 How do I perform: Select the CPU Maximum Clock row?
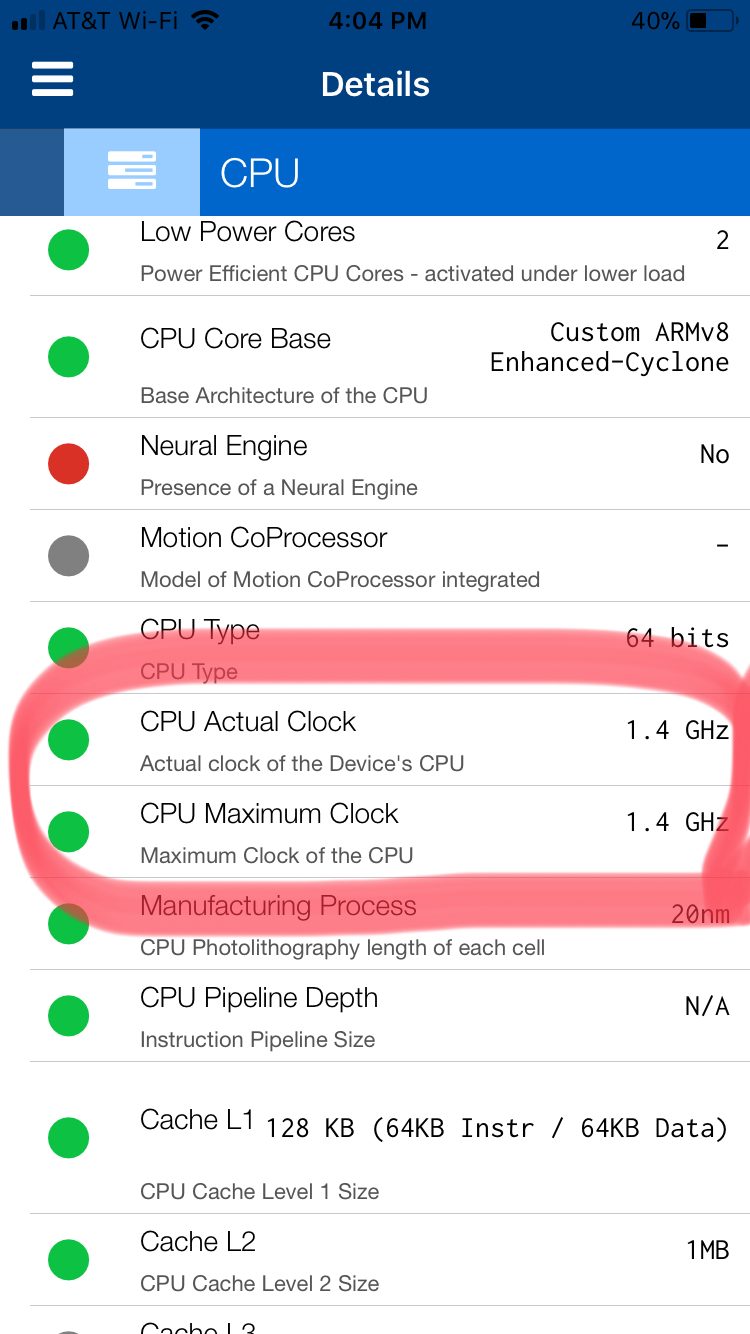point(375,832)
